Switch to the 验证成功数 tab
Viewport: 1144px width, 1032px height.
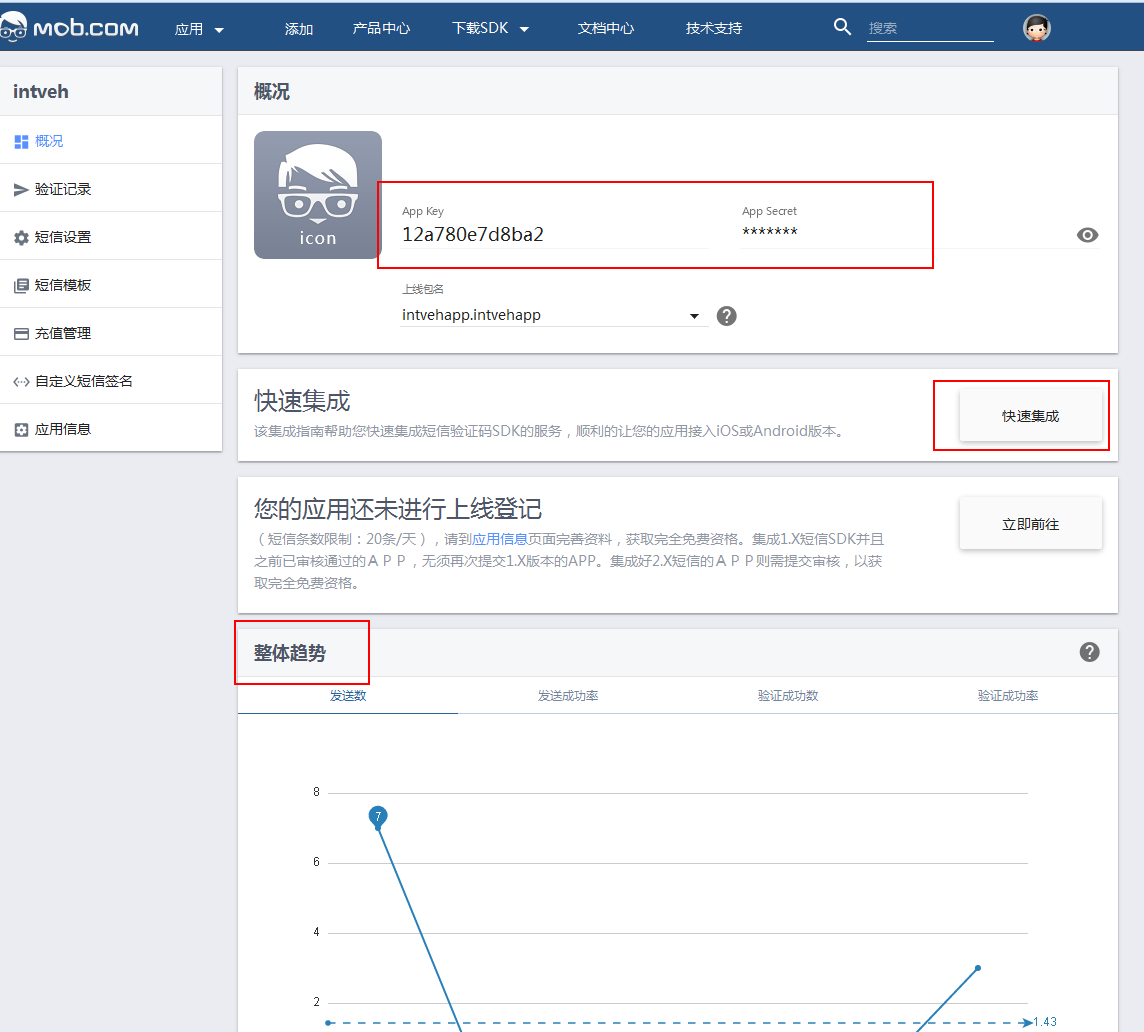[x=788, y=696]
